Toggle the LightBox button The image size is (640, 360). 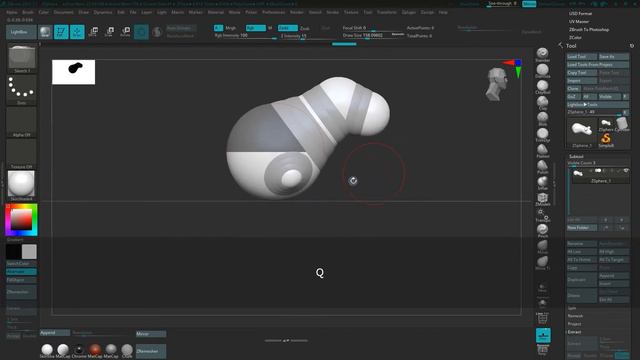pyautogui.click(x=21, y=32)
